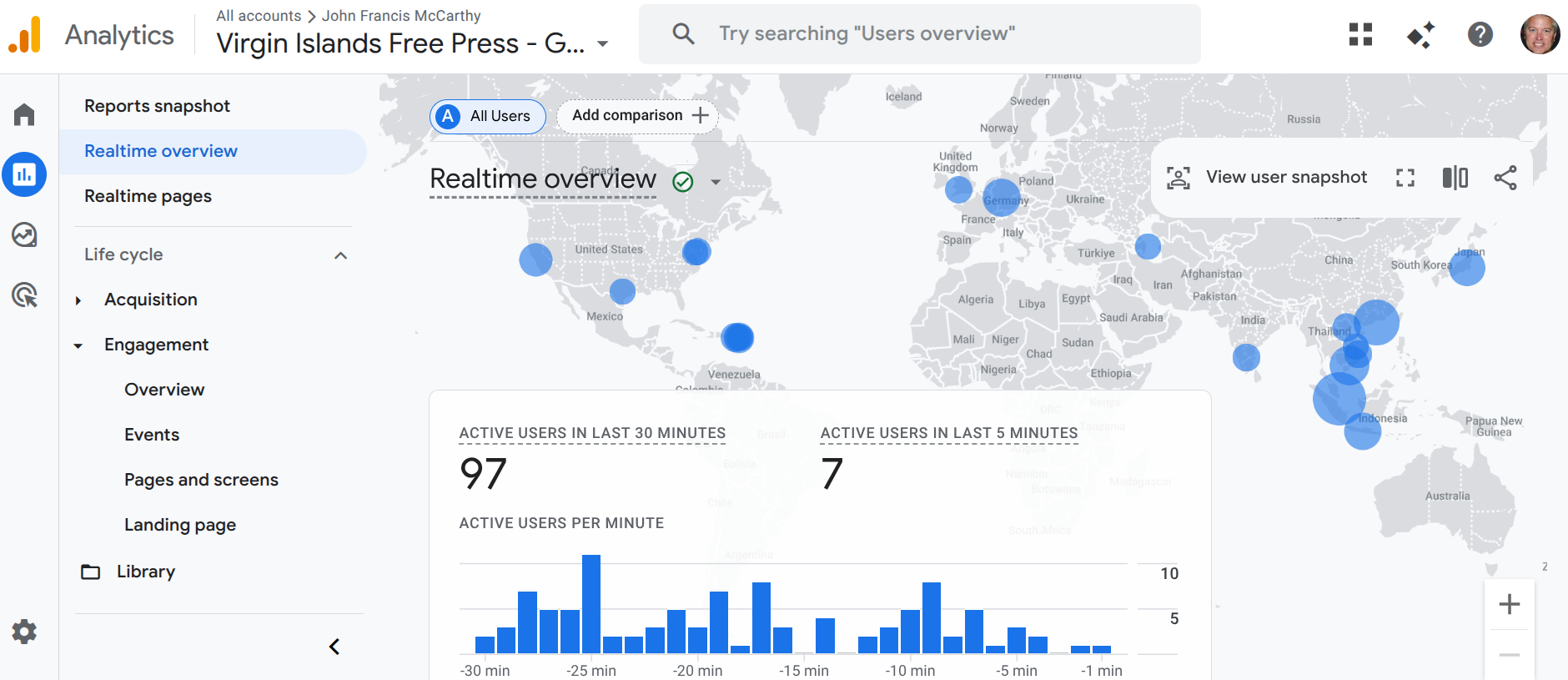
Task: Open the Help question mark icon
Action: point(1480,34)
